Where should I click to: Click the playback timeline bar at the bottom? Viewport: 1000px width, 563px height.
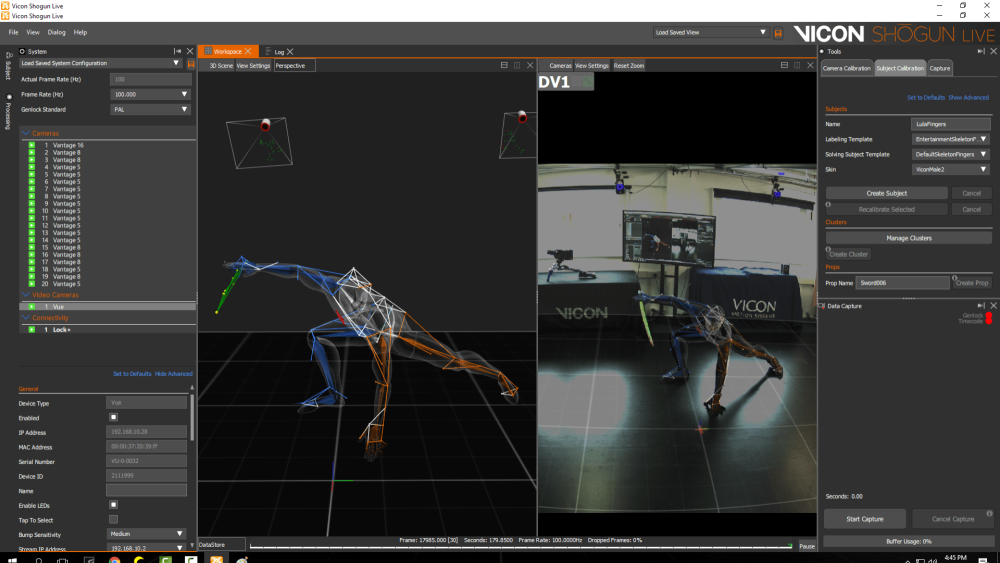520,546
